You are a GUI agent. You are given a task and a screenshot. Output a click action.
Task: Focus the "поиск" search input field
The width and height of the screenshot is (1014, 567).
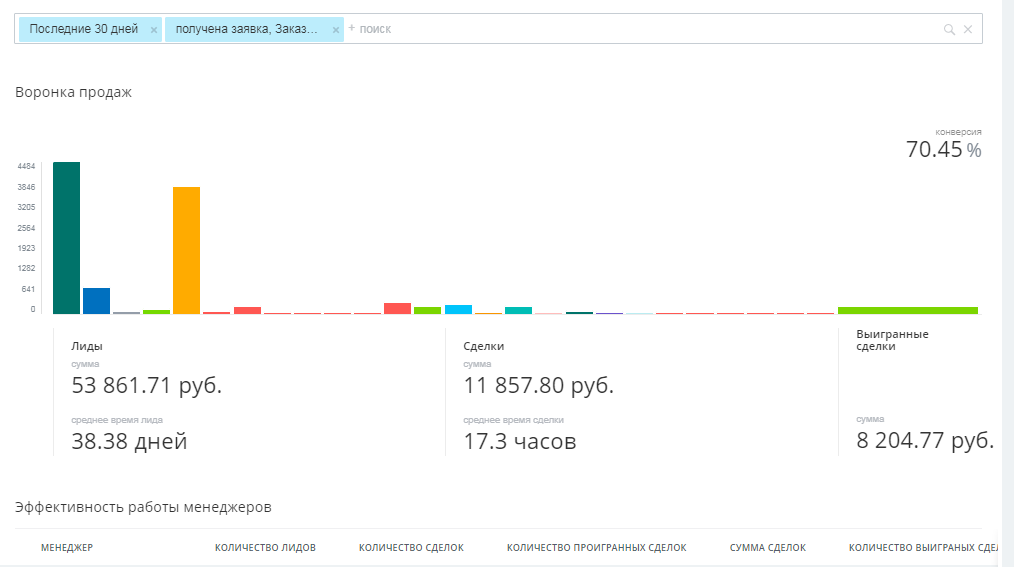640,29
